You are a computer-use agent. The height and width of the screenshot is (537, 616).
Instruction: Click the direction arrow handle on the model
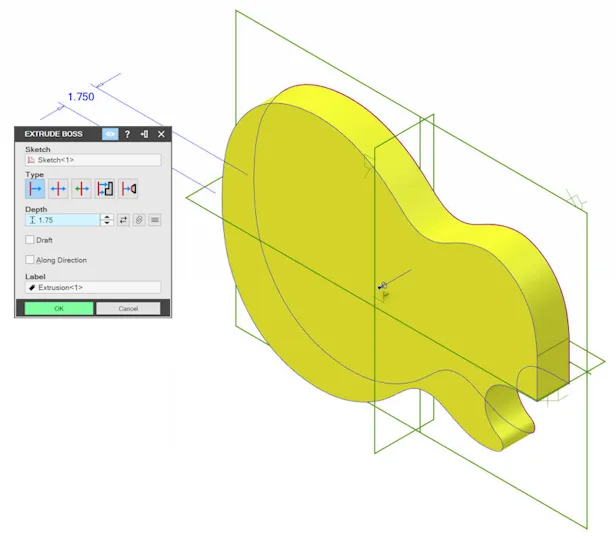pyautogui.click(x=382, y=286)
